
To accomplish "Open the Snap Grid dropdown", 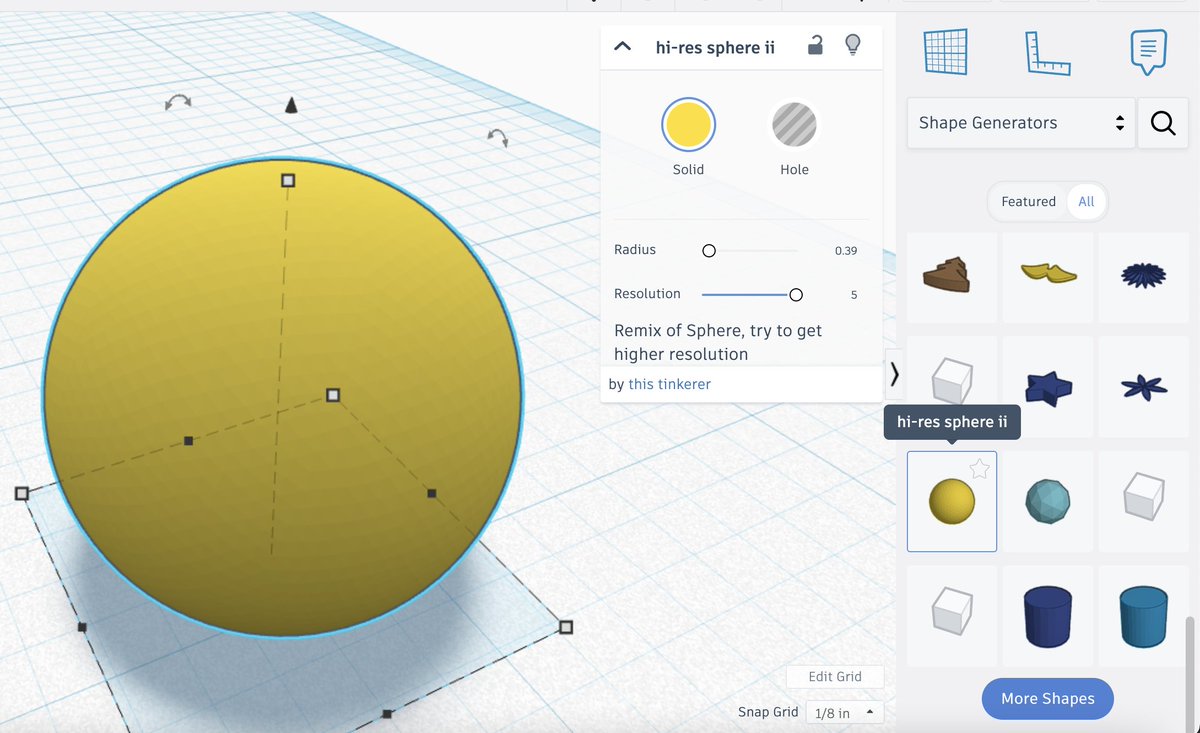I will click(x=843, y=712).
